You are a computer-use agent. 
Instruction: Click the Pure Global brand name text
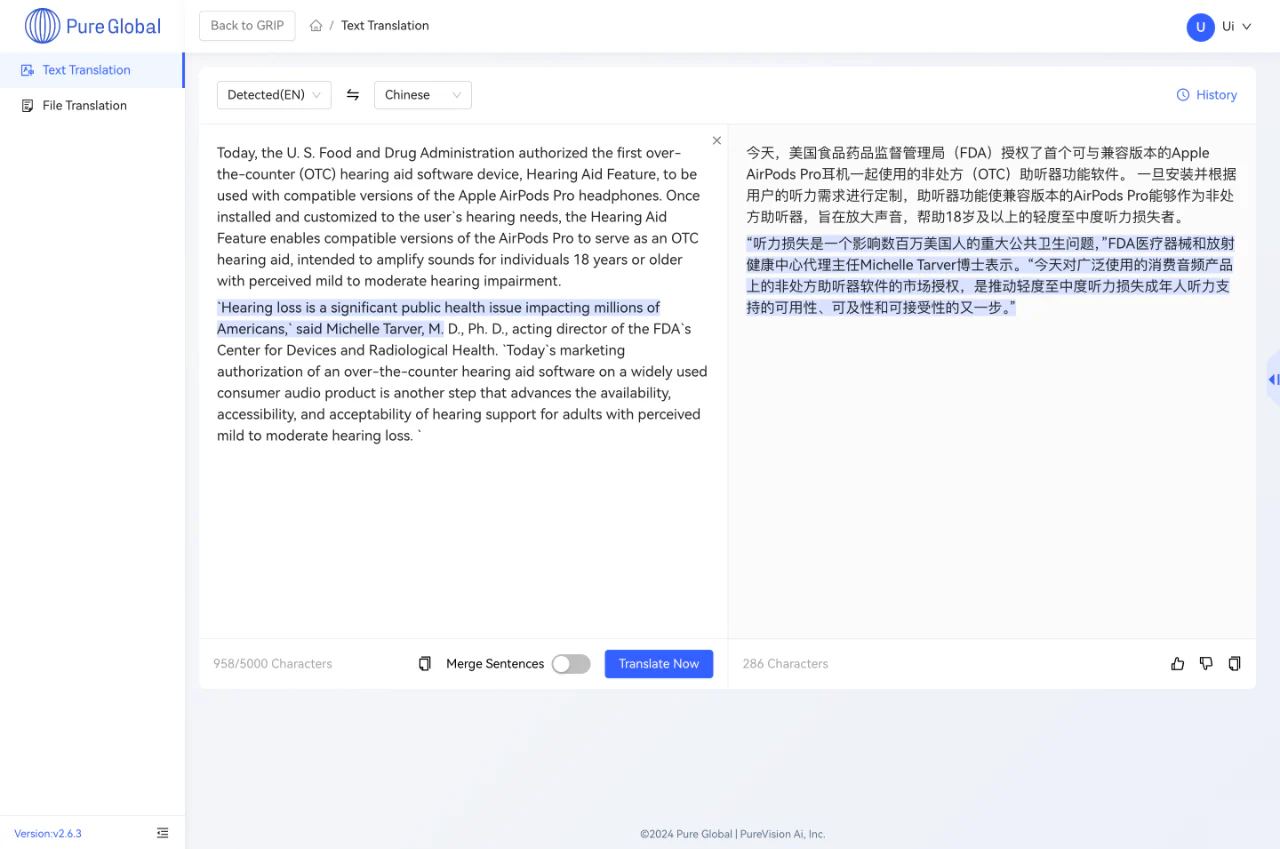(x=113, y=27)
